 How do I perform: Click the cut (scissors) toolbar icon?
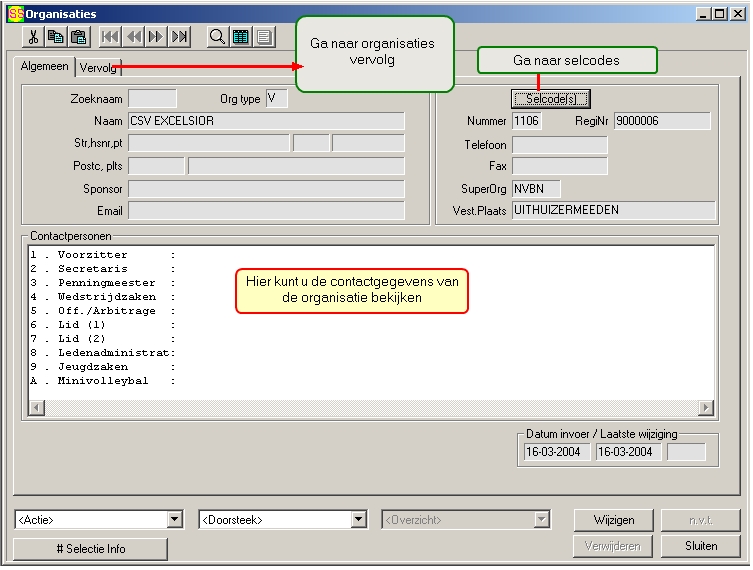(33, 37)
